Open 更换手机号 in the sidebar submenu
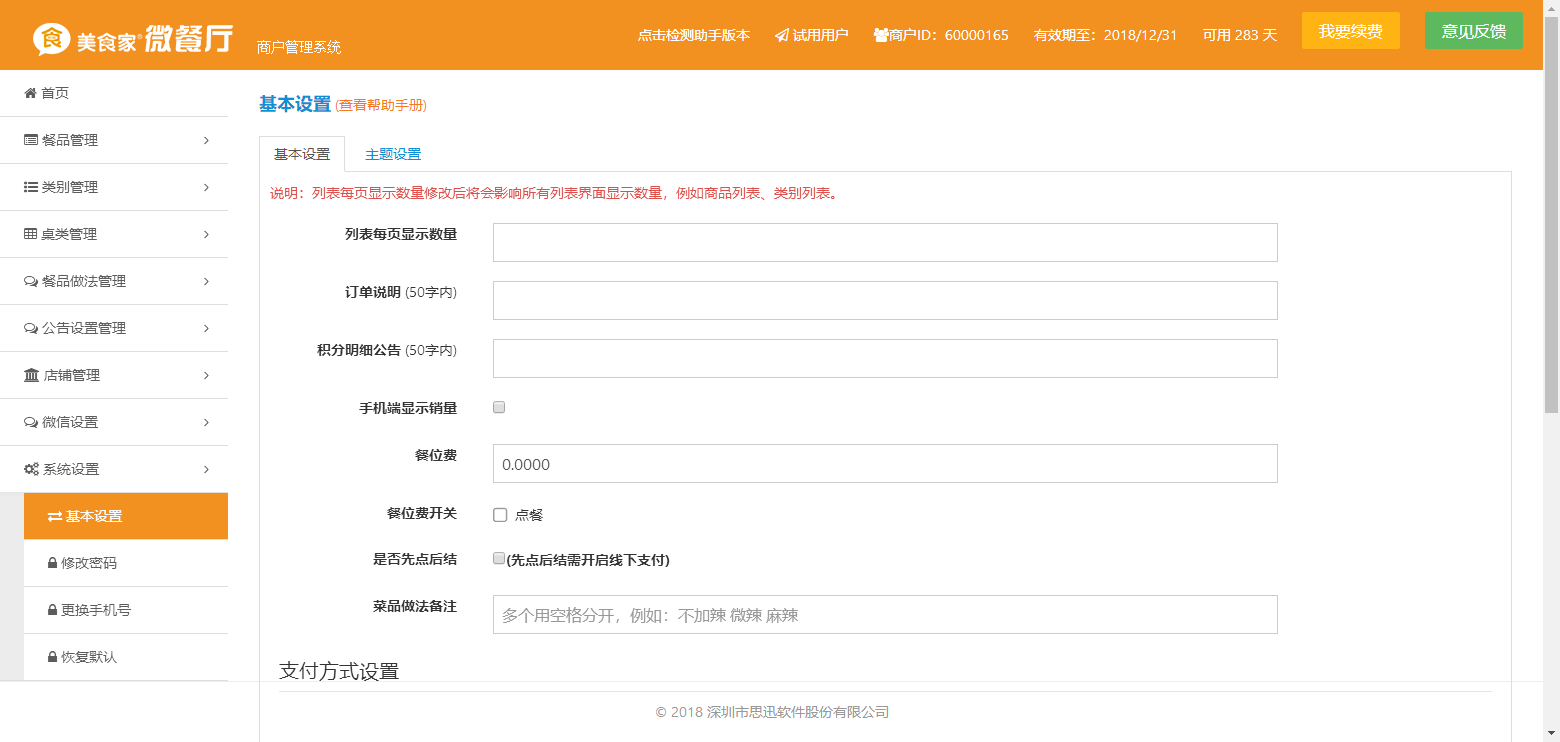The image size is (1560, 742). [x=95, y=610]
